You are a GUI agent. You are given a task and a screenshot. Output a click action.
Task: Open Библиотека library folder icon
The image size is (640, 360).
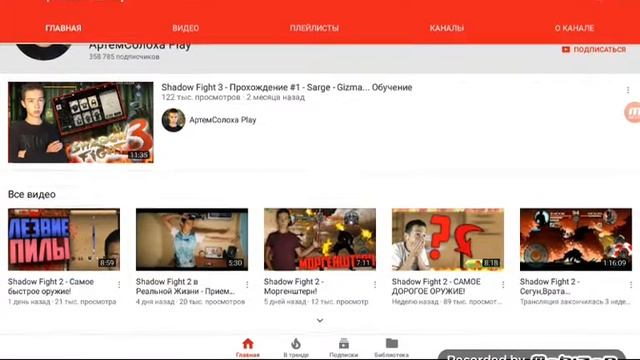coord(391,348)
